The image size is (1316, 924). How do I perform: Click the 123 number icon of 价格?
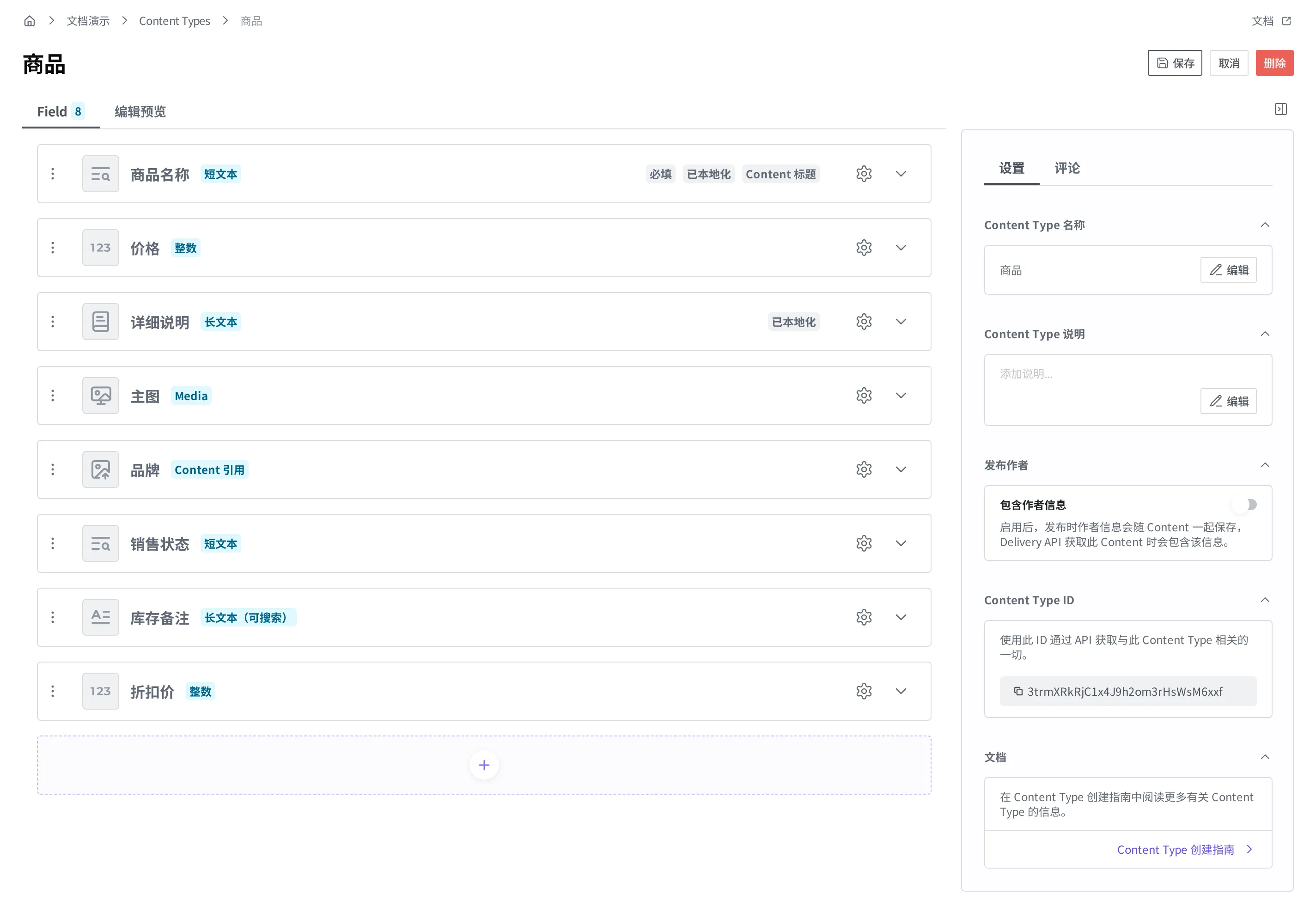[x=100, y=248]
